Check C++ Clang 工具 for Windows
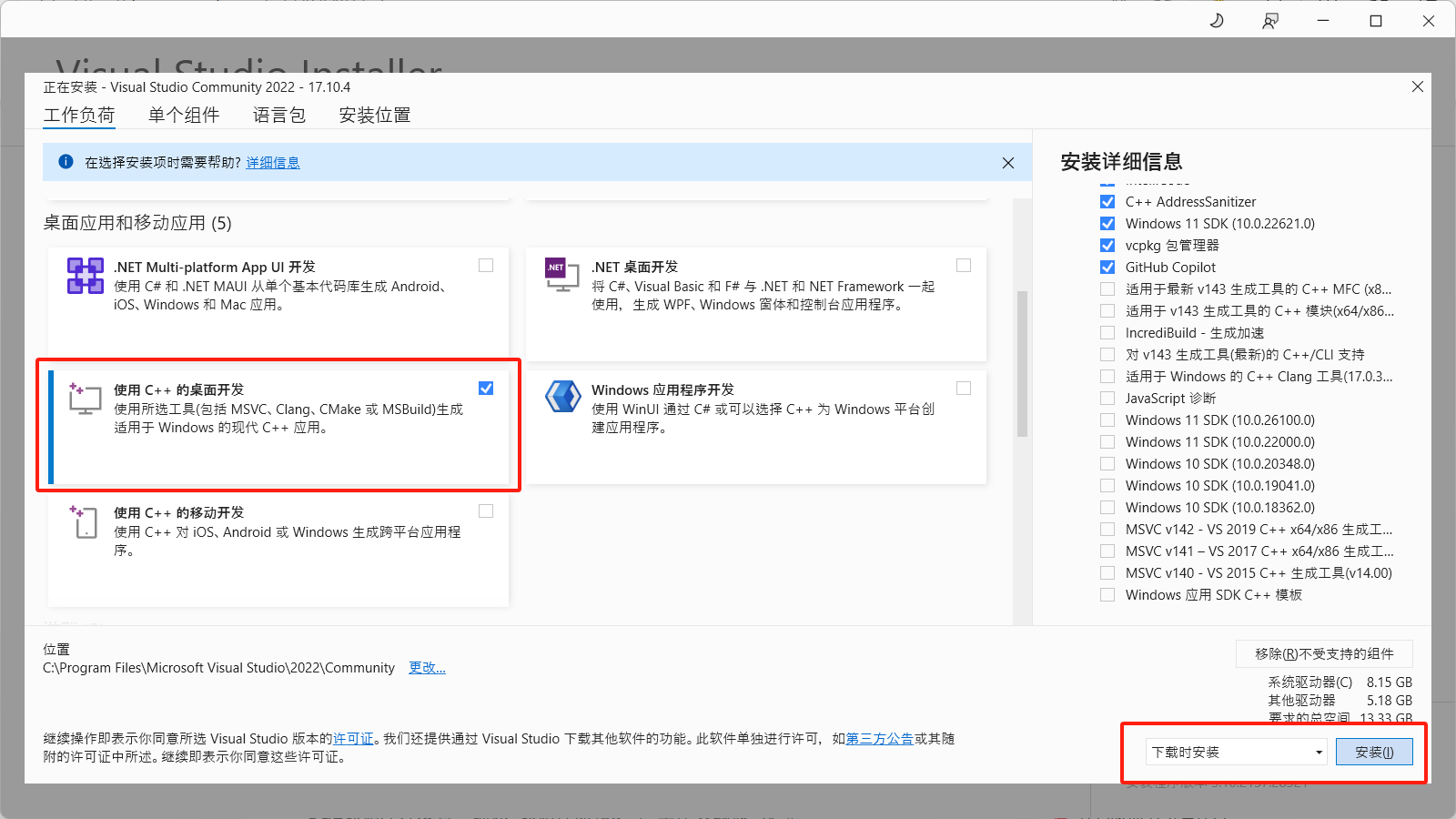 1107,377
